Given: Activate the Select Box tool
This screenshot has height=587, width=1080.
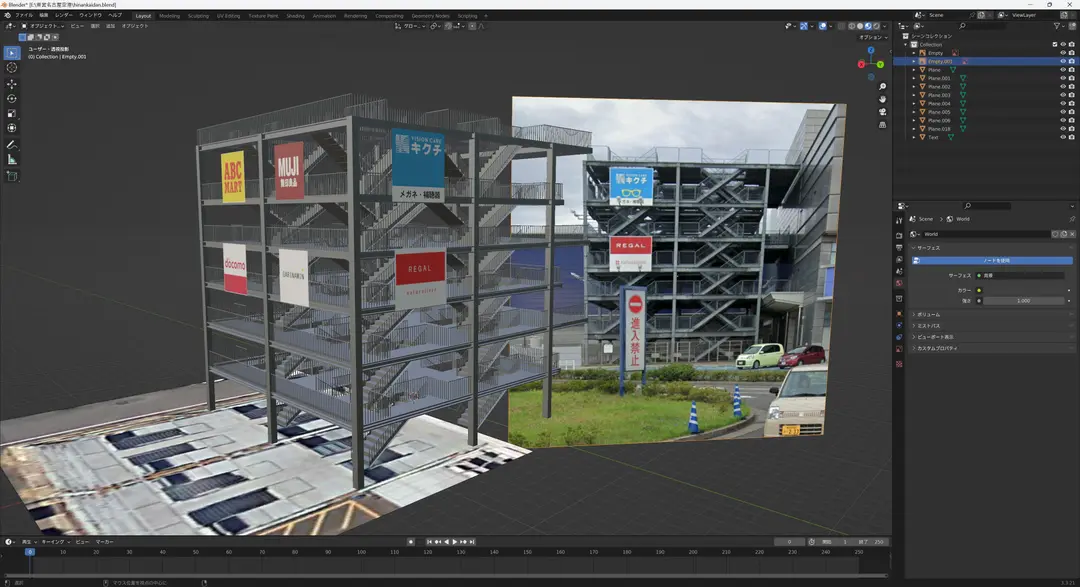Looking at the screenshot, I should point(12,52).
